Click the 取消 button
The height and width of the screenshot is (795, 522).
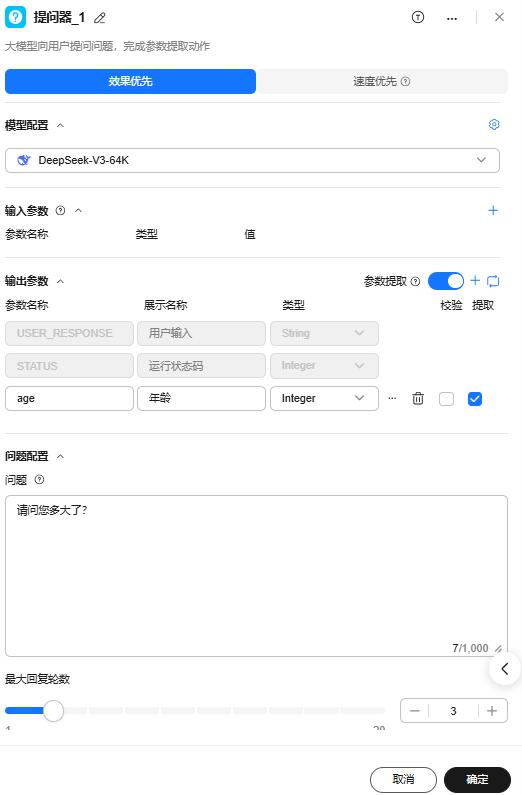(403, 779)
